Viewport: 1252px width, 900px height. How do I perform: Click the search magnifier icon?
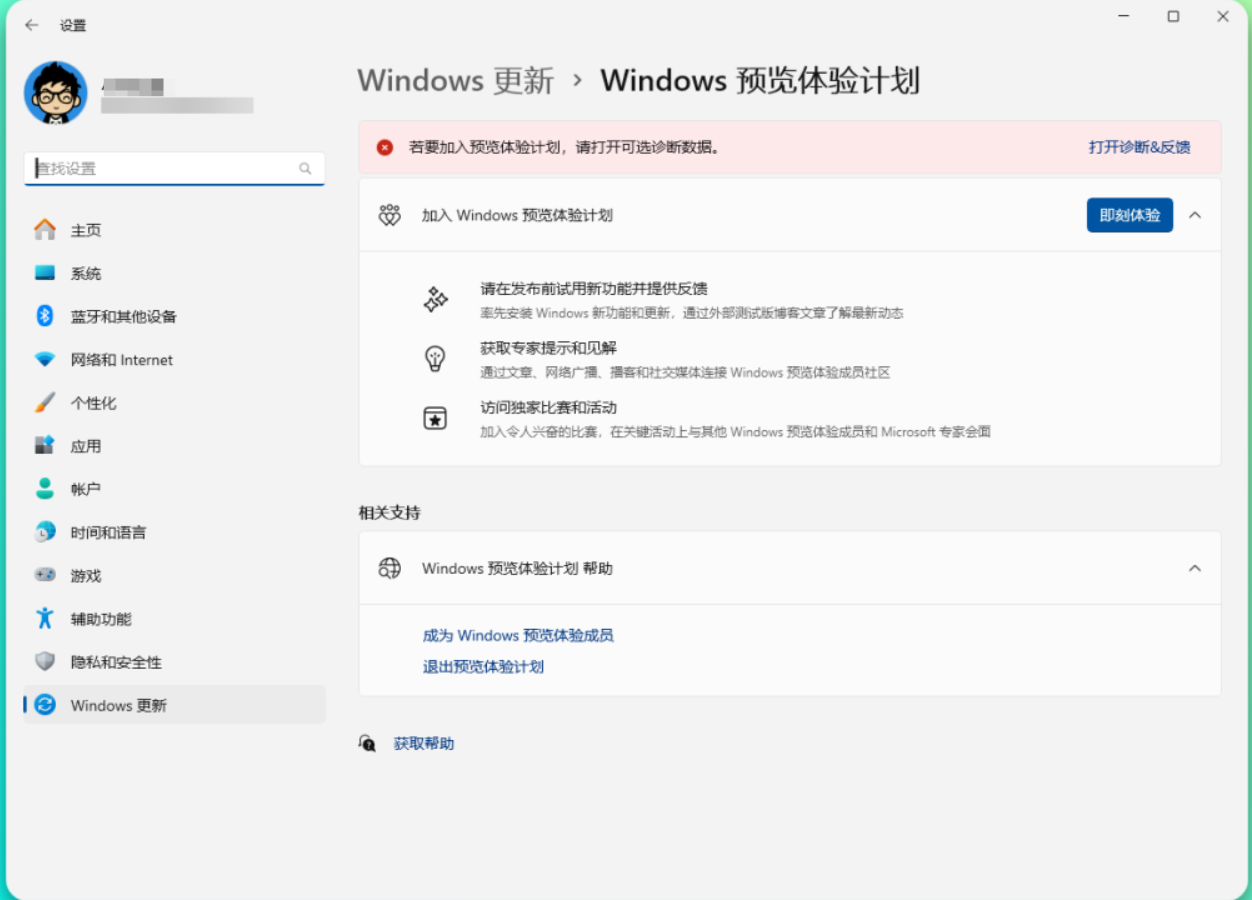pyautogui.click(x=305, y=169)
